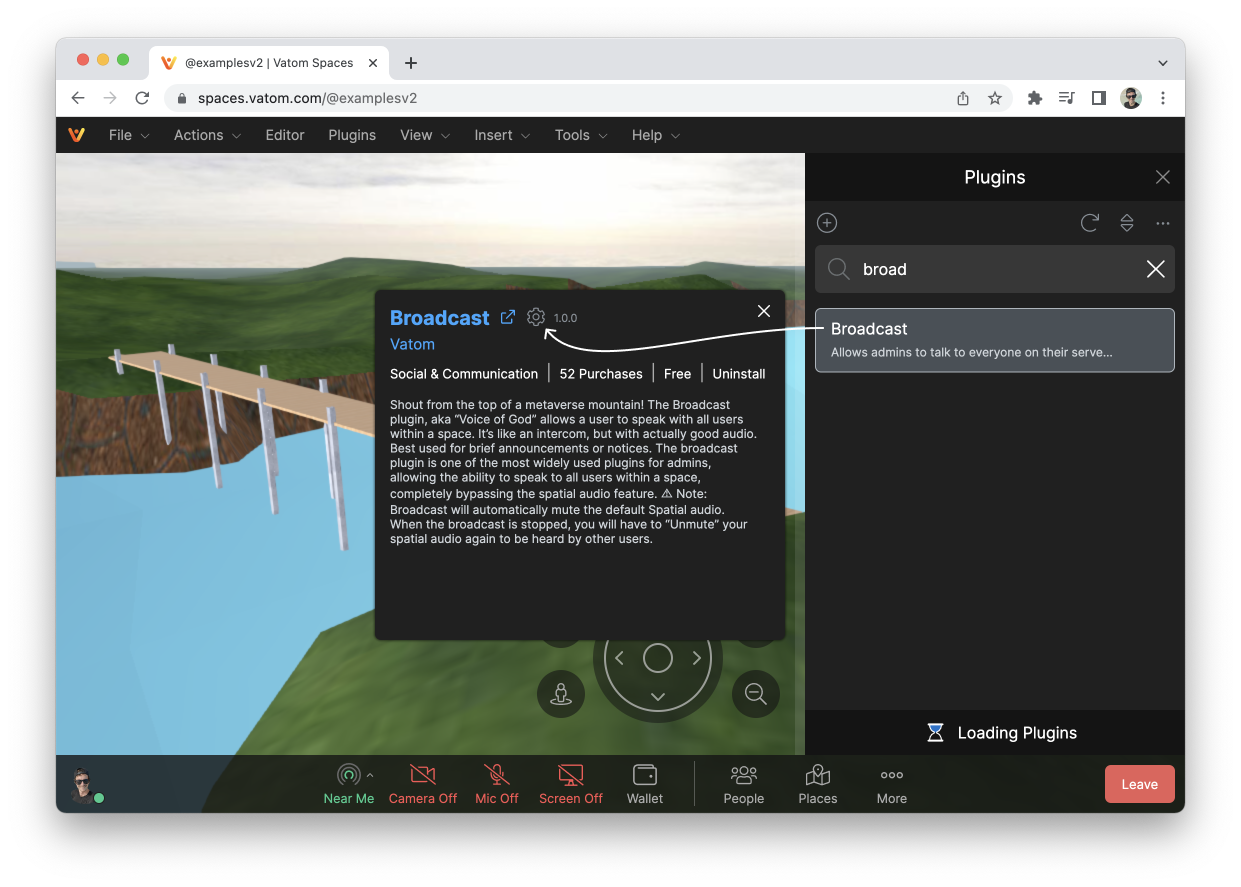Open the browser media controls
This screenshot has height=887, width=1241.
(1067, 98)
